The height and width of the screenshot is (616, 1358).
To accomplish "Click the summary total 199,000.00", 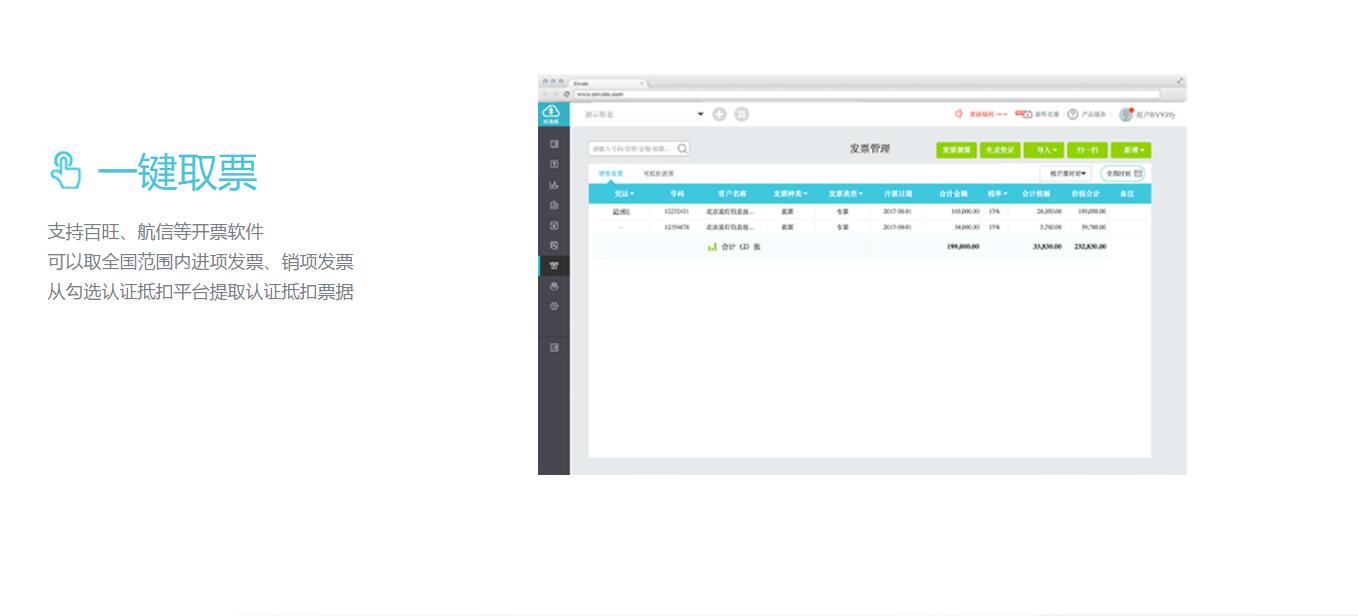I will coord(963,246).
